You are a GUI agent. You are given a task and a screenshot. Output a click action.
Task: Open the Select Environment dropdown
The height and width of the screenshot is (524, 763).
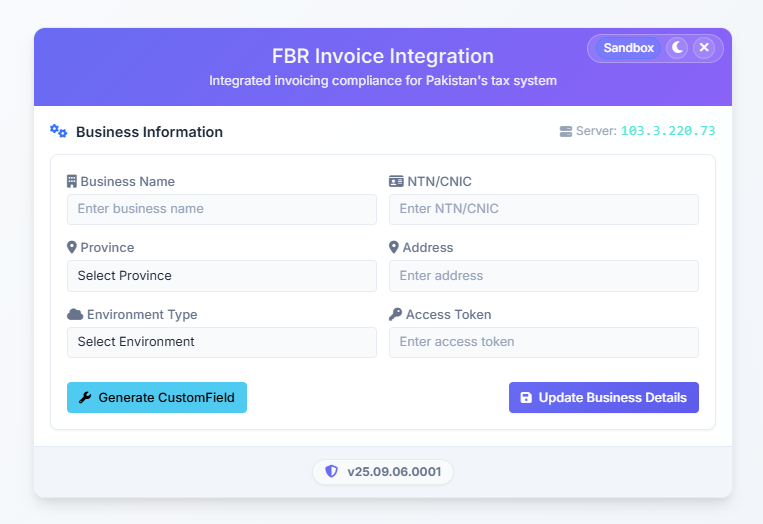click(221, 342)
